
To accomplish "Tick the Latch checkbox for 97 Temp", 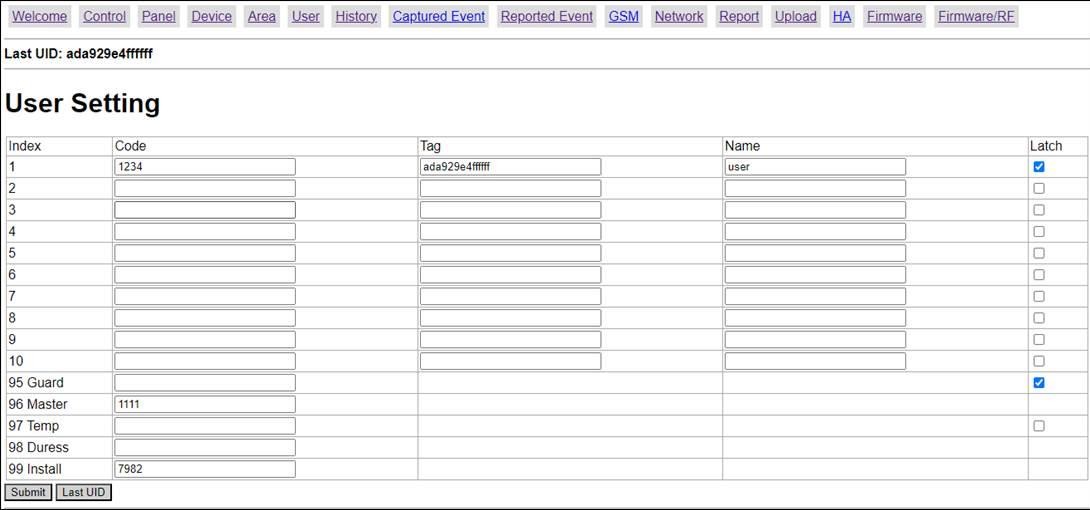I will pos(1039,426).
